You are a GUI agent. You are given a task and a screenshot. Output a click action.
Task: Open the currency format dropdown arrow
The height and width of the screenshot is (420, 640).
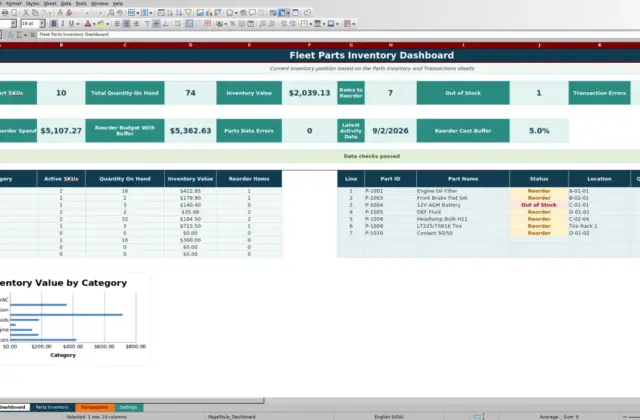click(x=225, y=24)
